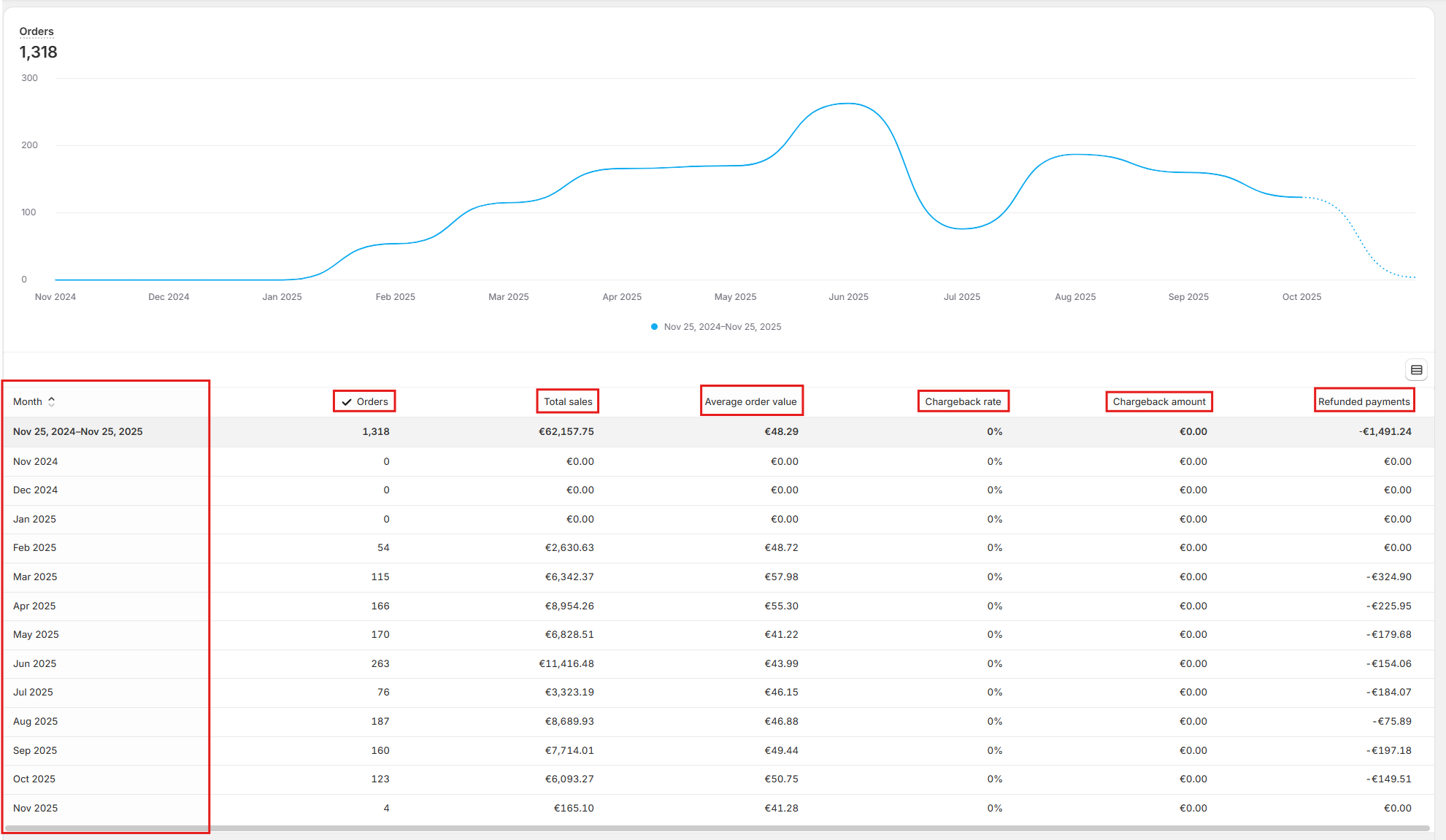Open the table columns editor icon
1446x840 pixels.
pos(1416,370)
